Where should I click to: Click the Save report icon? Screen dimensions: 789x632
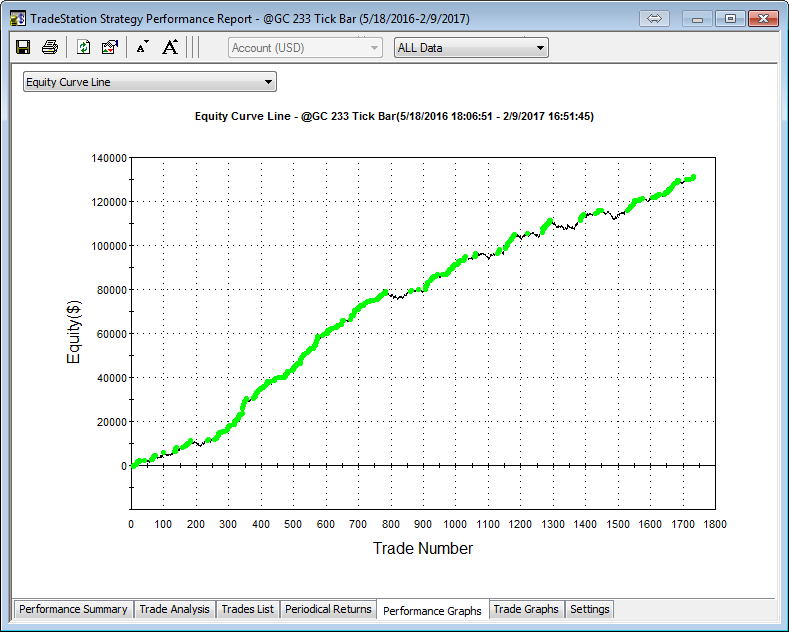23,47
